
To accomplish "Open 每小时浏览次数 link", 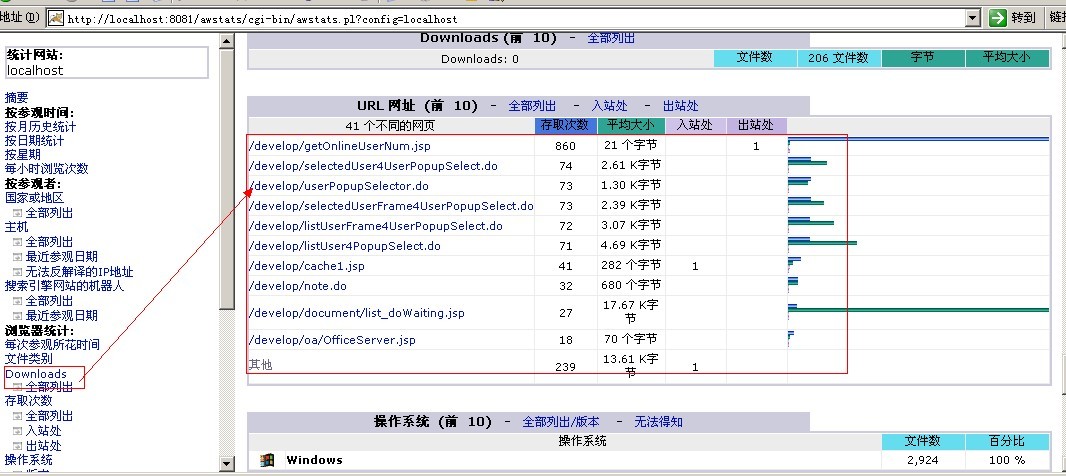I will (x=46, y=169).
